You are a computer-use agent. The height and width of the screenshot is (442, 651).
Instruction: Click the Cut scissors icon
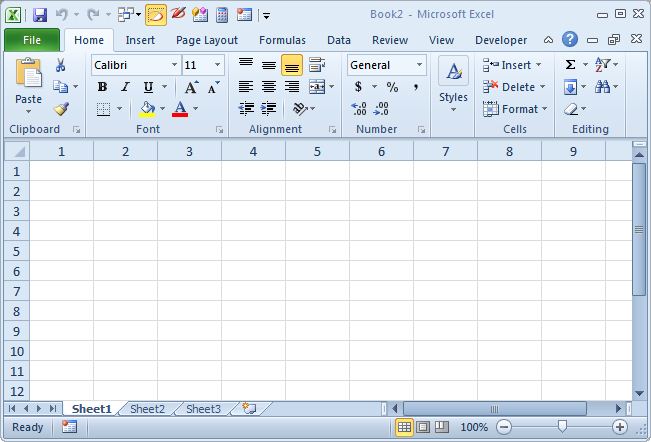point(61,65)
